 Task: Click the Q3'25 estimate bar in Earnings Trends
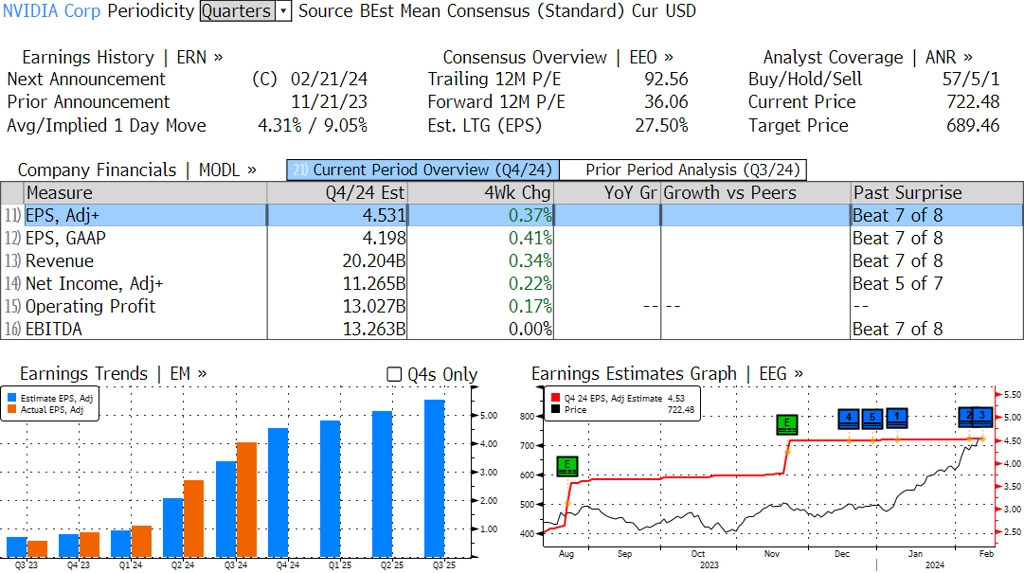tap(434, 478)
